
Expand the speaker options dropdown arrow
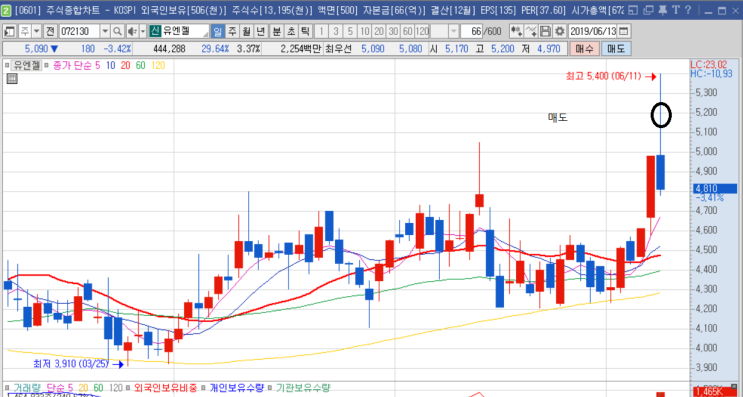(143, 31)
